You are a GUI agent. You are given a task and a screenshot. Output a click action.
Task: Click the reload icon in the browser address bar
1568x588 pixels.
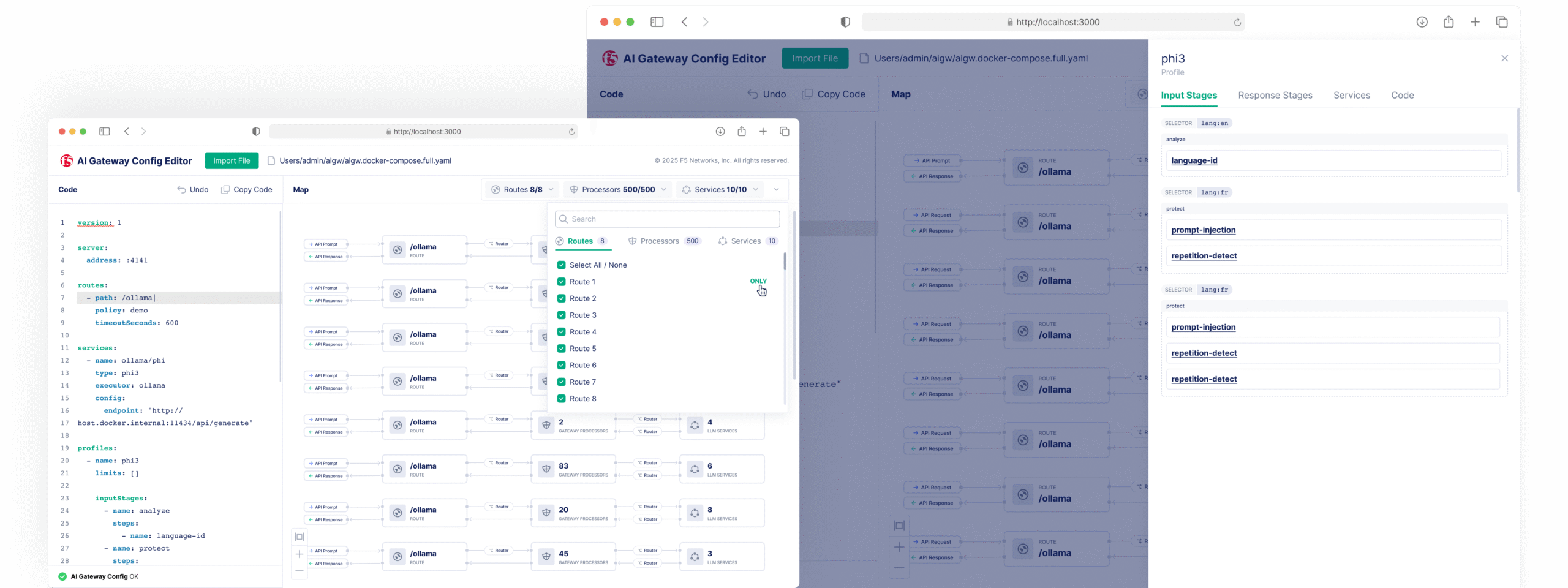[571, 131]
